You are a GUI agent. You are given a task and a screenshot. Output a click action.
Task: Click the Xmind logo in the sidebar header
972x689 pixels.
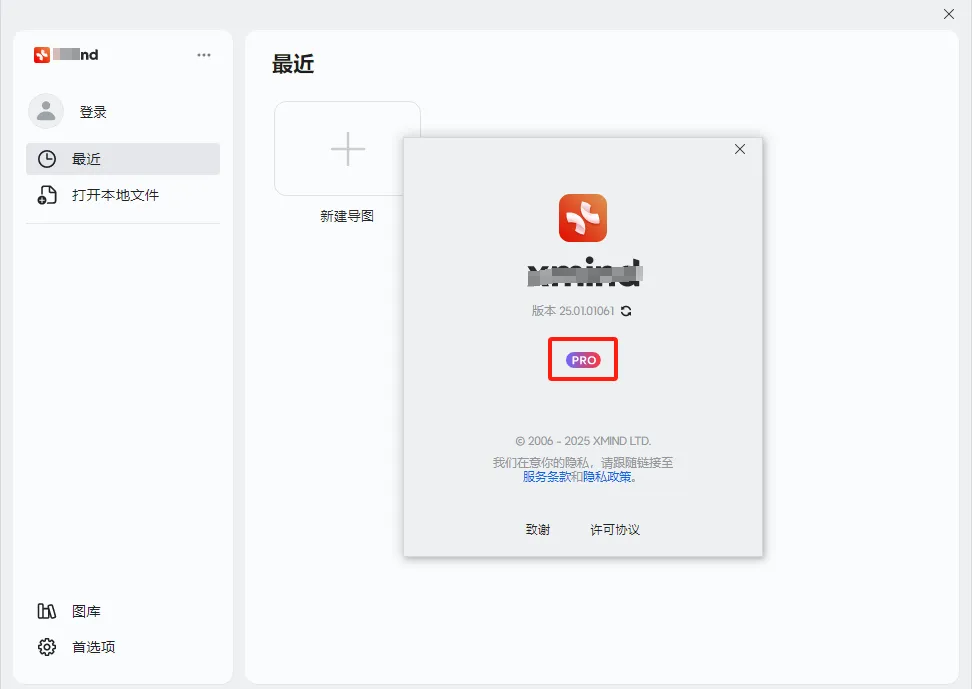(x=42, y=55)
